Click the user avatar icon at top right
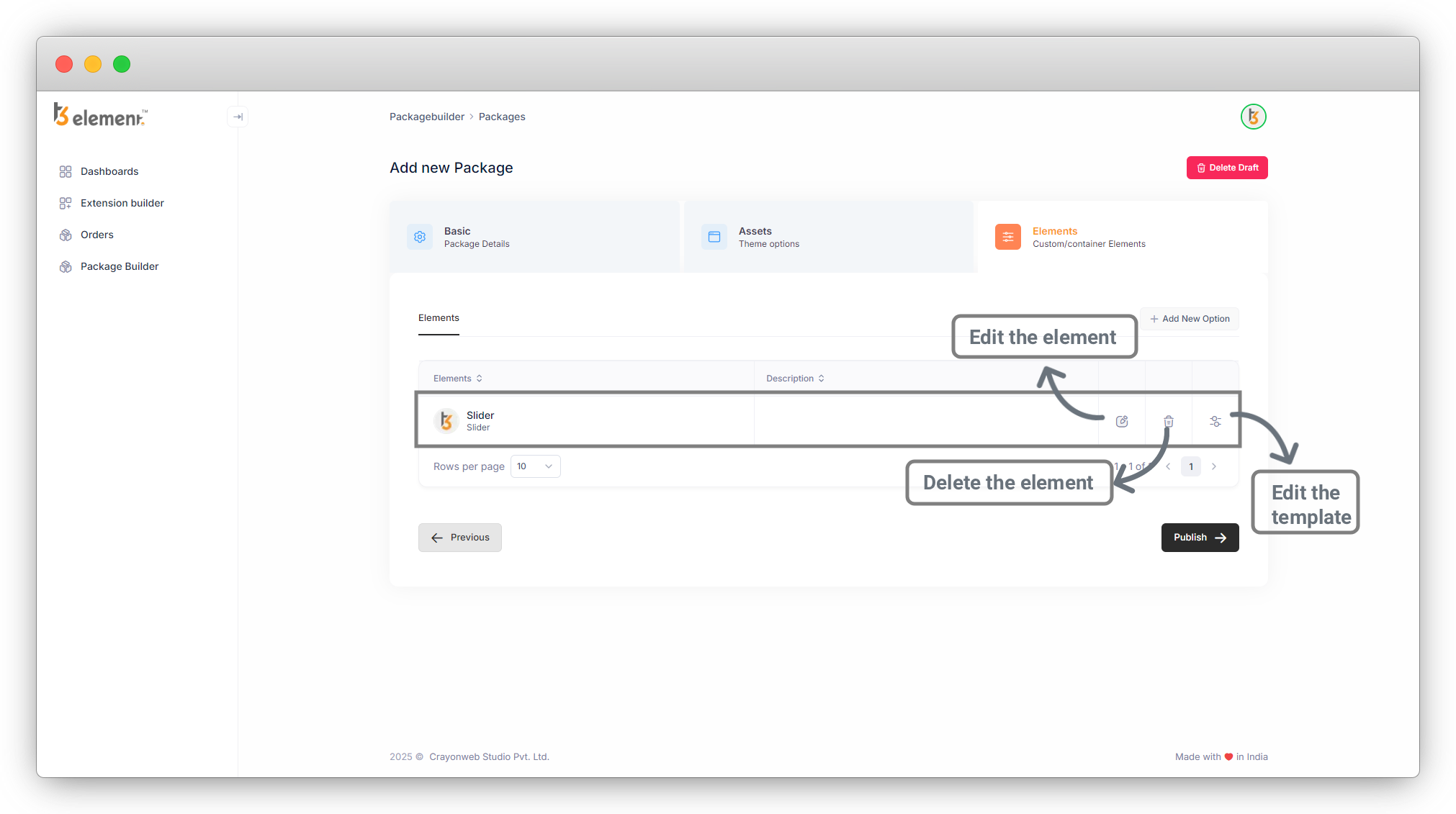The image size is (1456, 814). tap(1253, 117)
